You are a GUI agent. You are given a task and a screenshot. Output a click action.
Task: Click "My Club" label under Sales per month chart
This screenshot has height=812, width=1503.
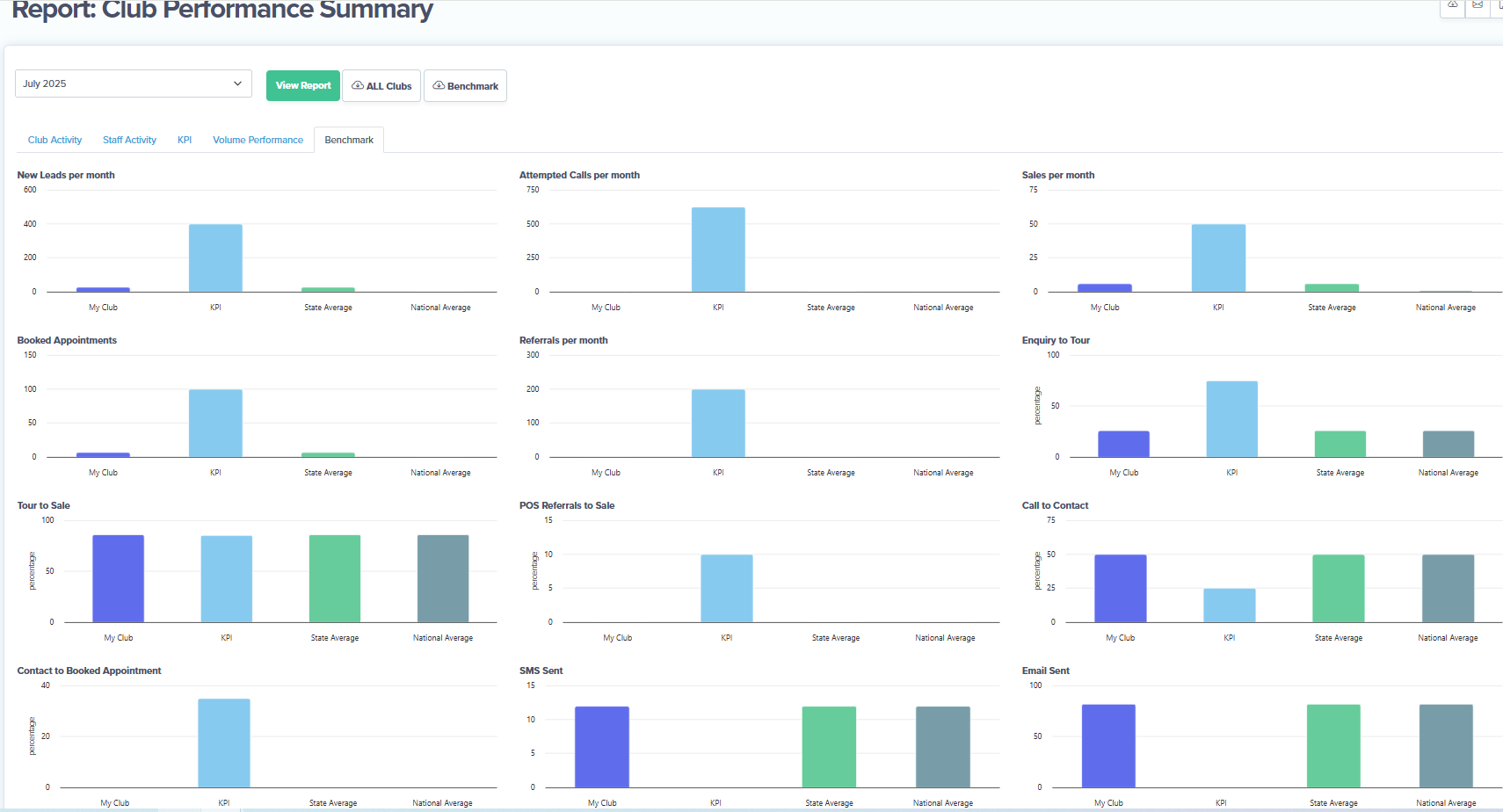click(1105, 308)
